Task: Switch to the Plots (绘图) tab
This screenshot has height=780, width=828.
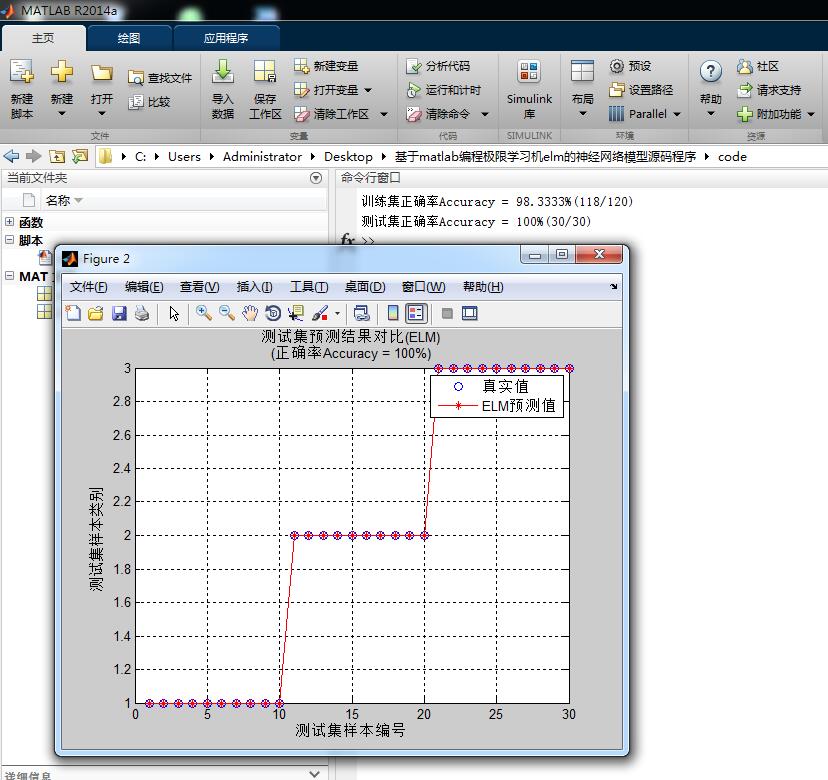Action: (x=129, y=38)
